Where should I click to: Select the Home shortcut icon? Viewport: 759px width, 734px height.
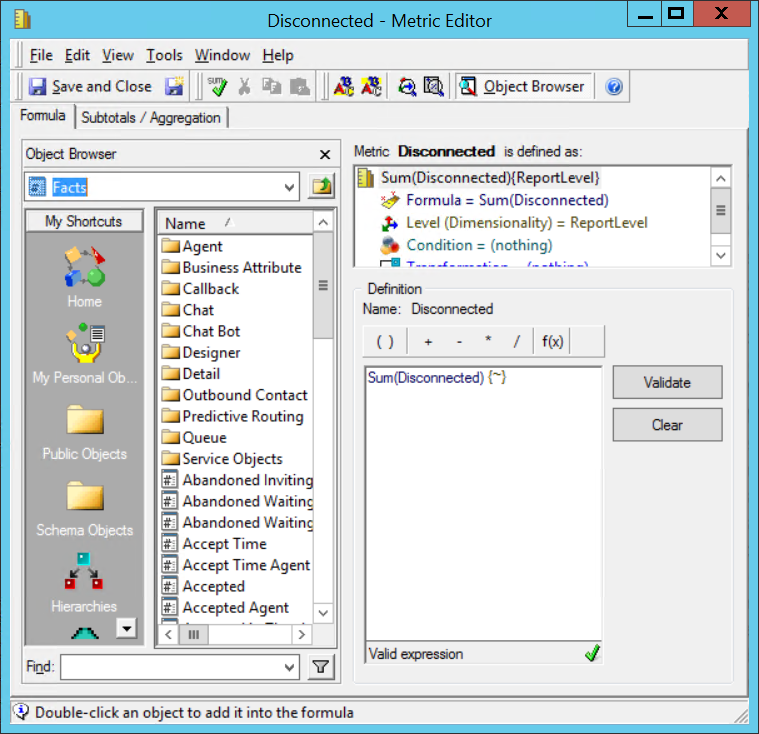pyautogui.click(x=84, y=268)
